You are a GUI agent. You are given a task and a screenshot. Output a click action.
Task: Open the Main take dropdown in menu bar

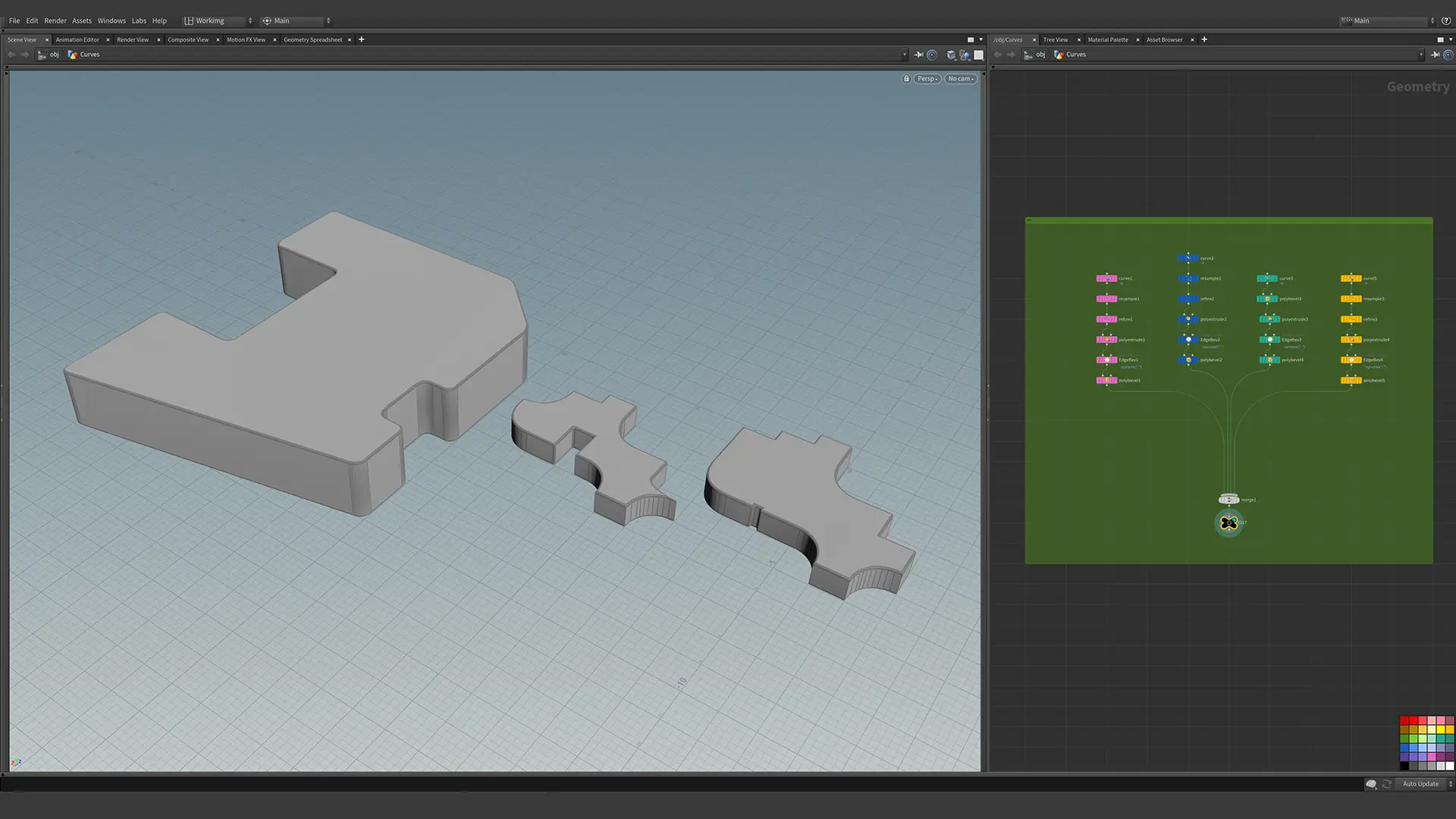coord(297,21)
